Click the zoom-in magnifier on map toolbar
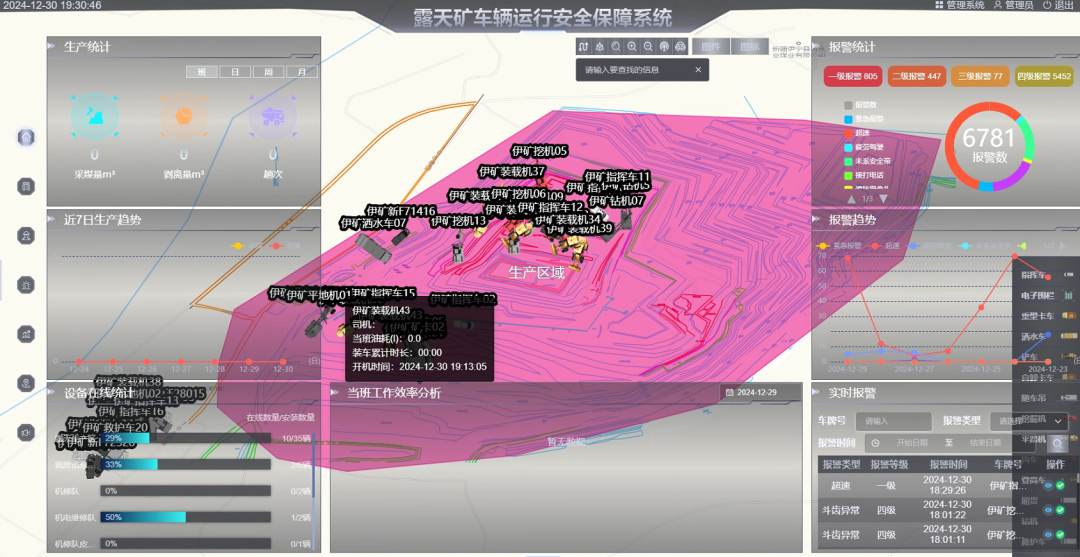Image resolution: width=1080 pixels, height=557 pixels. coord(632,47)
